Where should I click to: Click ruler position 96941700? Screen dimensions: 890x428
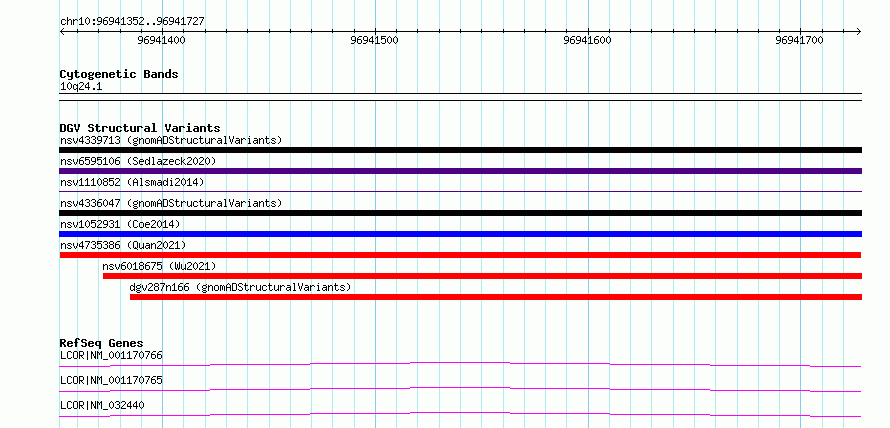[x=799, y=41]
